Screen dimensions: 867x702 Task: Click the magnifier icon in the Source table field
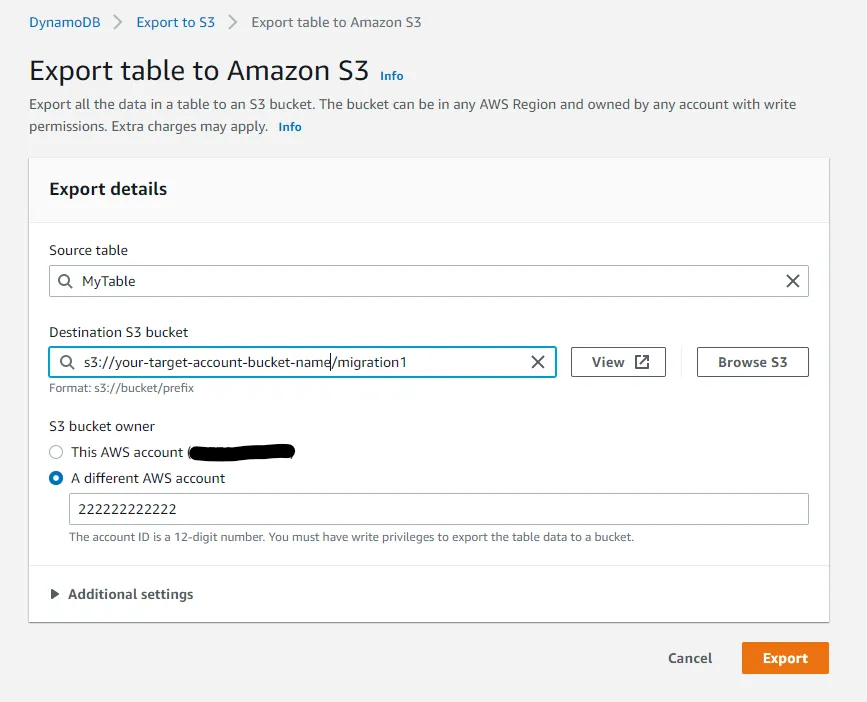coord(67,281)
